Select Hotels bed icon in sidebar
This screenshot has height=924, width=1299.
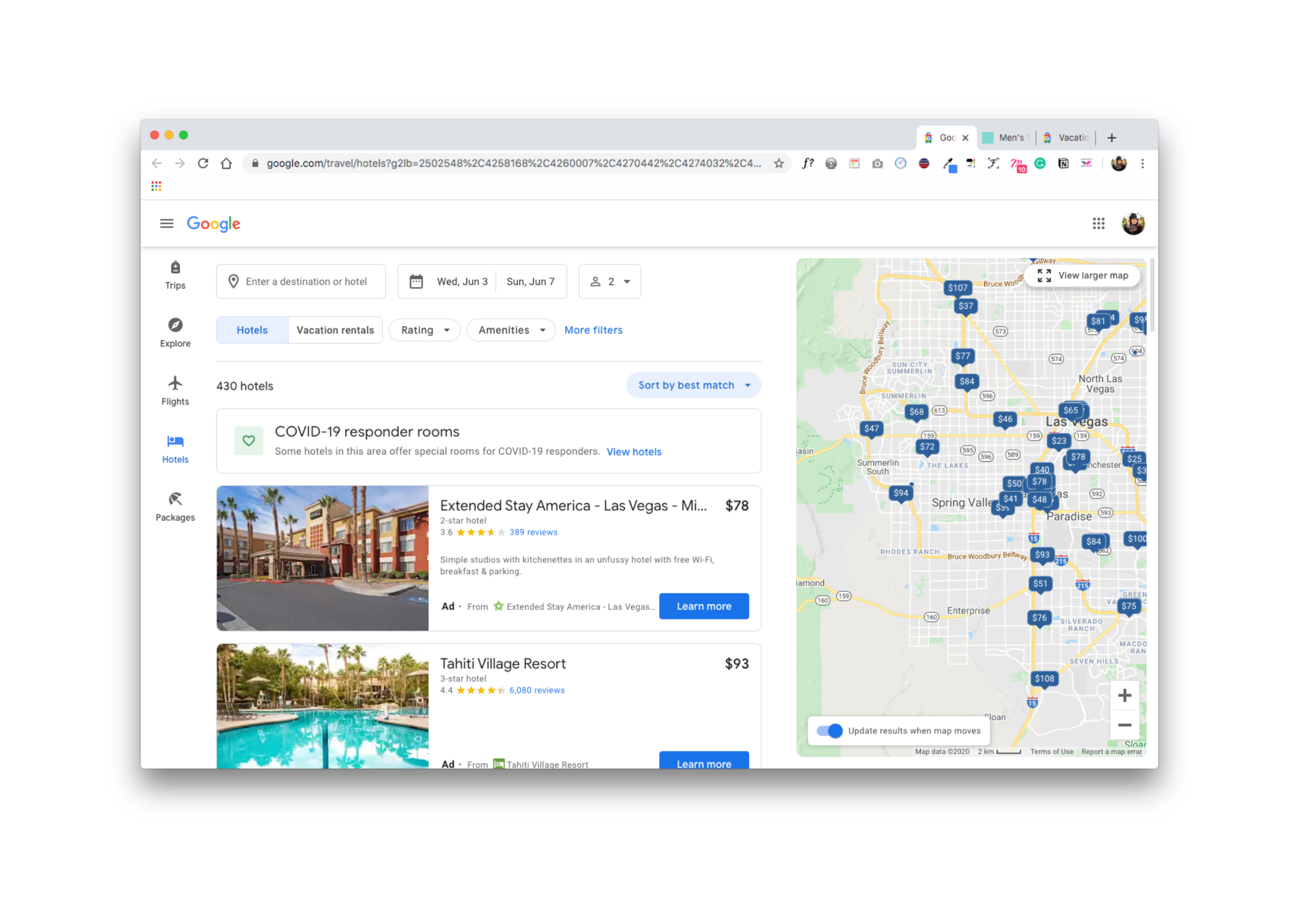(x=175, y=441)
